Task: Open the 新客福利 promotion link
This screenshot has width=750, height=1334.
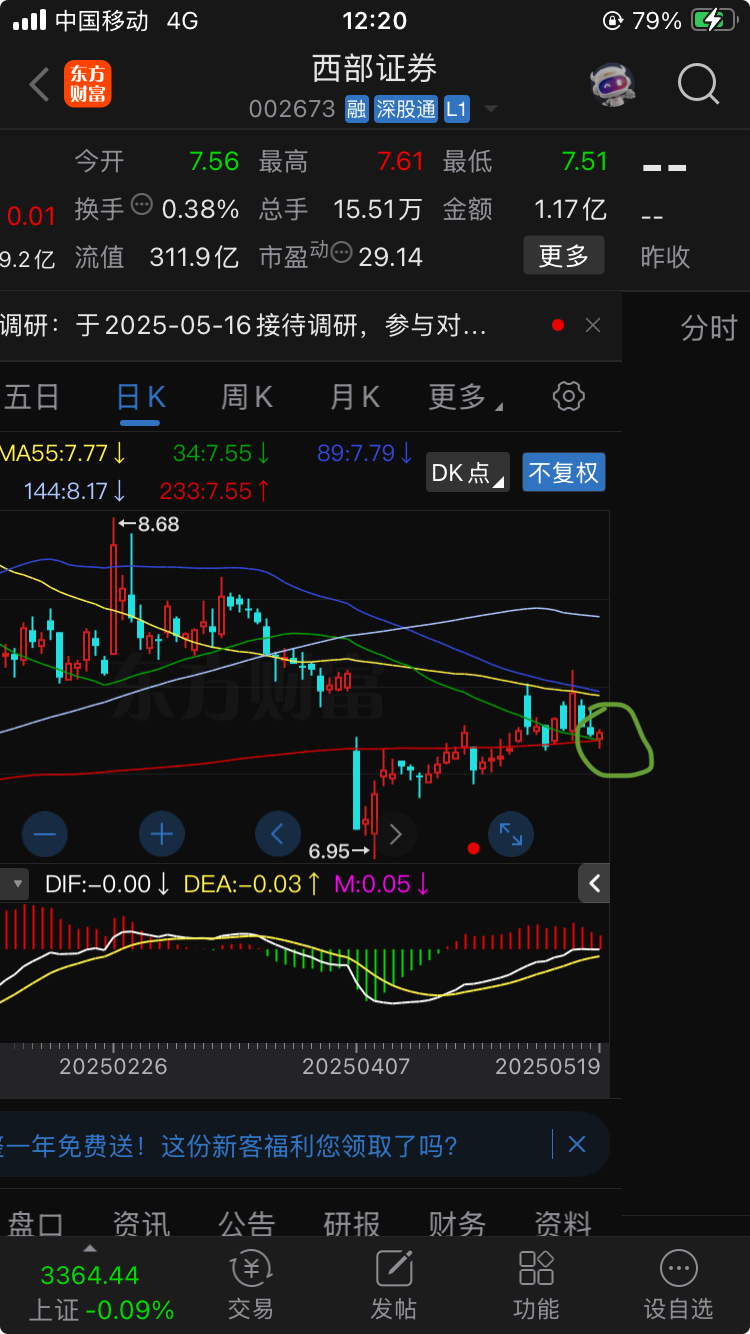Action: pyautogui.click(x=231, y=1144)
